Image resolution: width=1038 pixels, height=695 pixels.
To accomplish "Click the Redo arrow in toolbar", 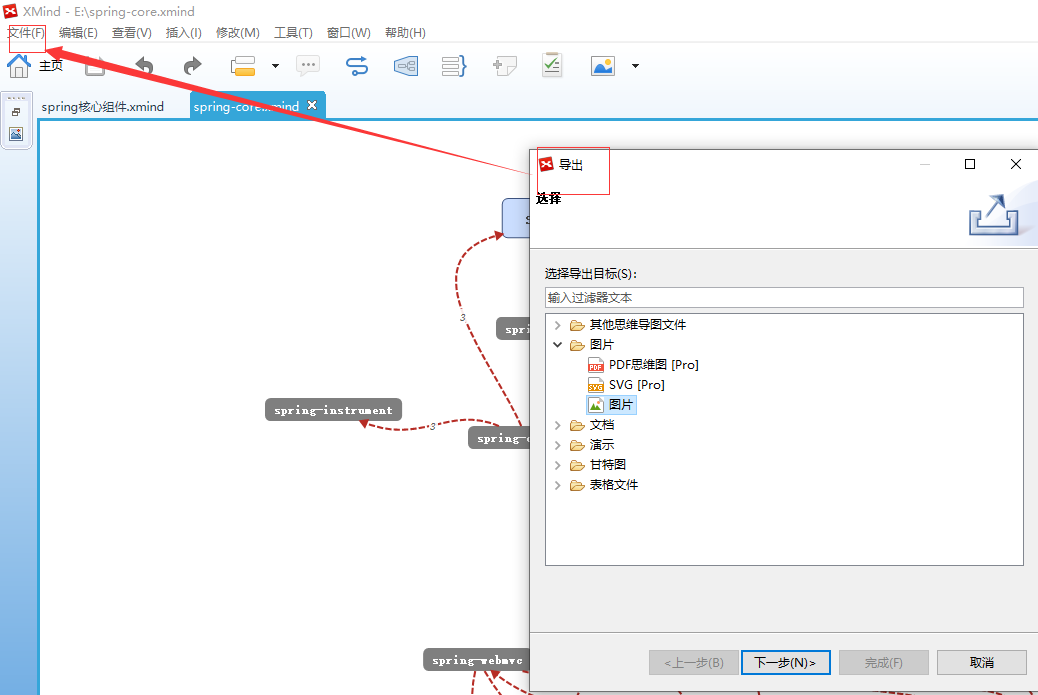I will (x=193, y=66).
